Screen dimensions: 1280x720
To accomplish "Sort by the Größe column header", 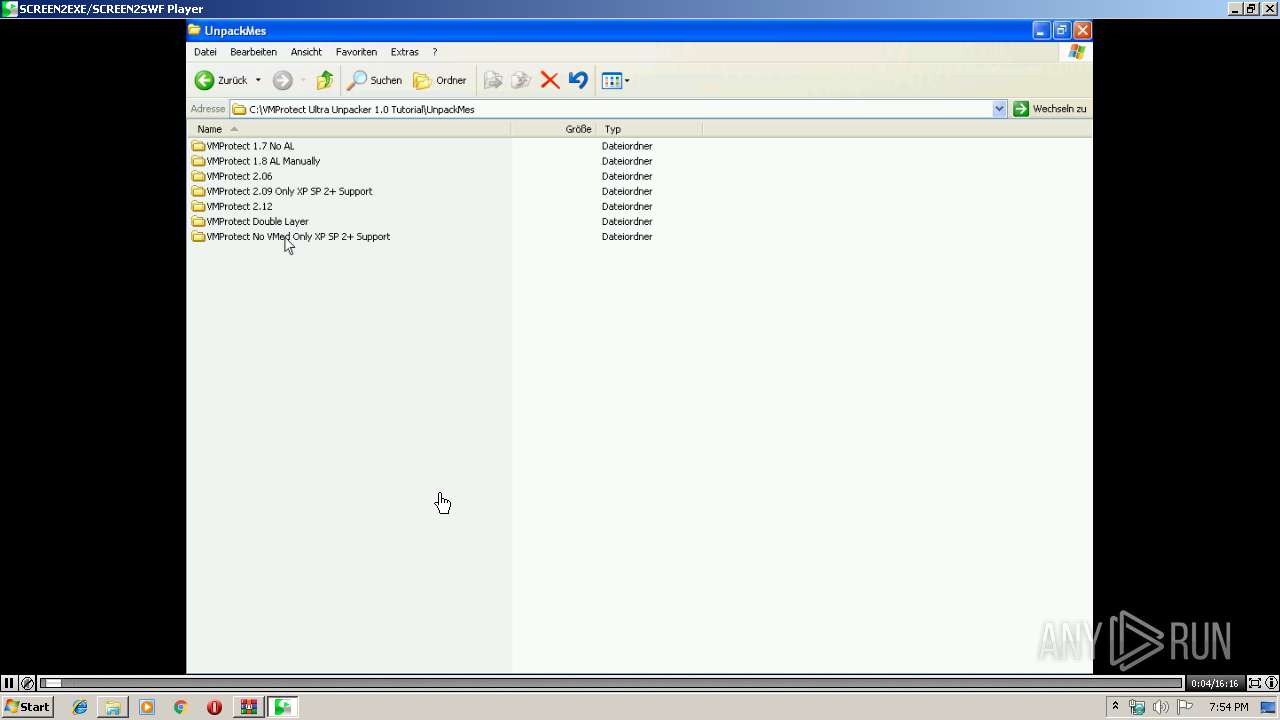I will (x=553, y=129).
